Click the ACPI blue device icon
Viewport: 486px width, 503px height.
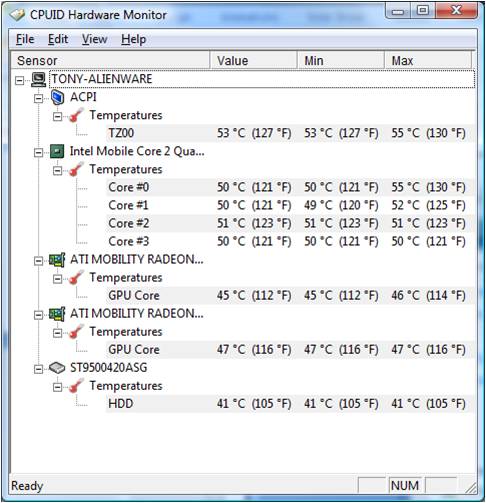[57, 97]
